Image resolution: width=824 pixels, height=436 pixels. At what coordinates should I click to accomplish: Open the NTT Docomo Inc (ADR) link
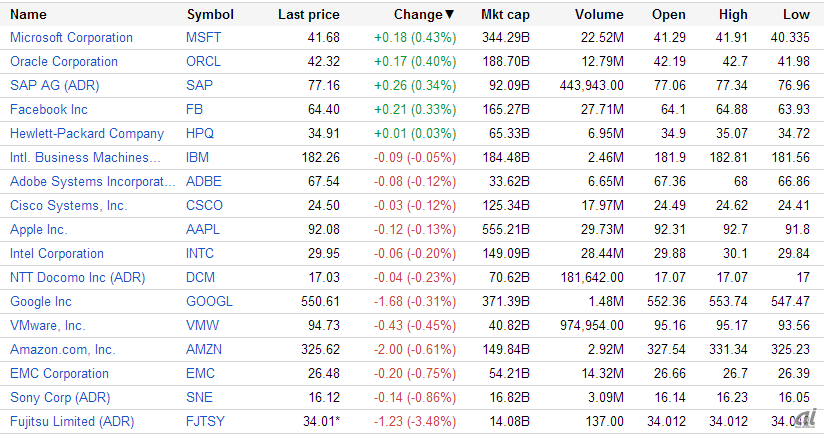point(71,278)
